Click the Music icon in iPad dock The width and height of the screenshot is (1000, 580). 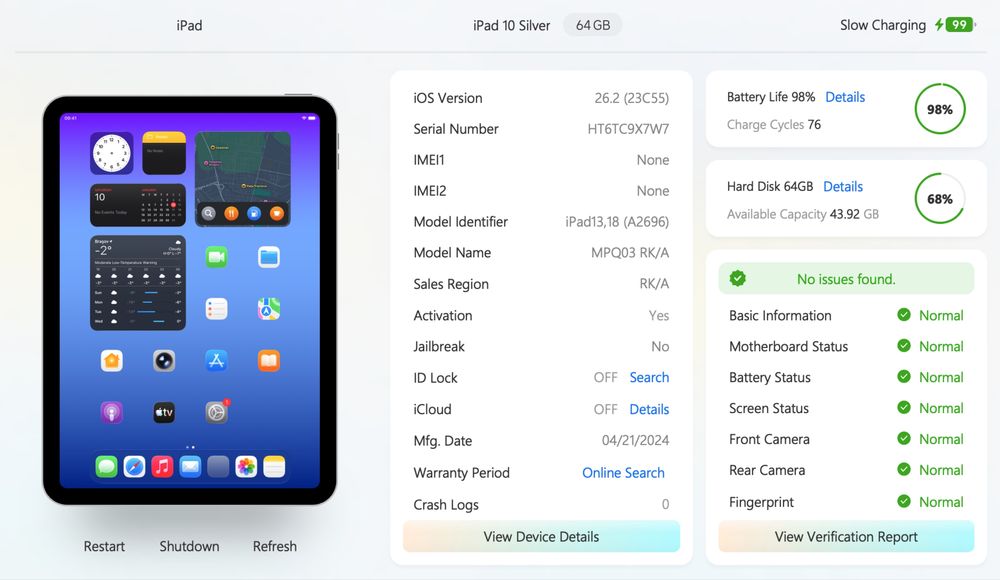pos(162,467)
